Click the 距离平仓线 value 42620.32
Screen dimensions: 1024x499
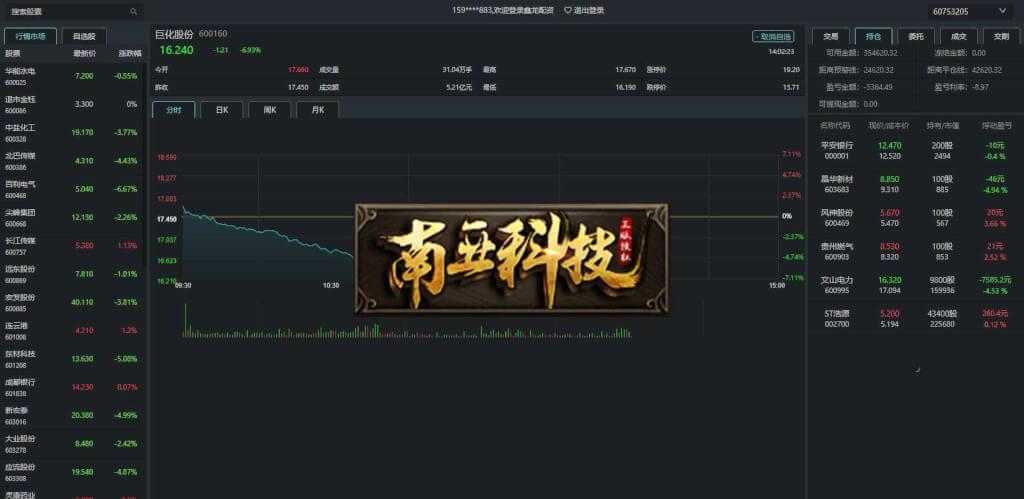pos(986,70)
